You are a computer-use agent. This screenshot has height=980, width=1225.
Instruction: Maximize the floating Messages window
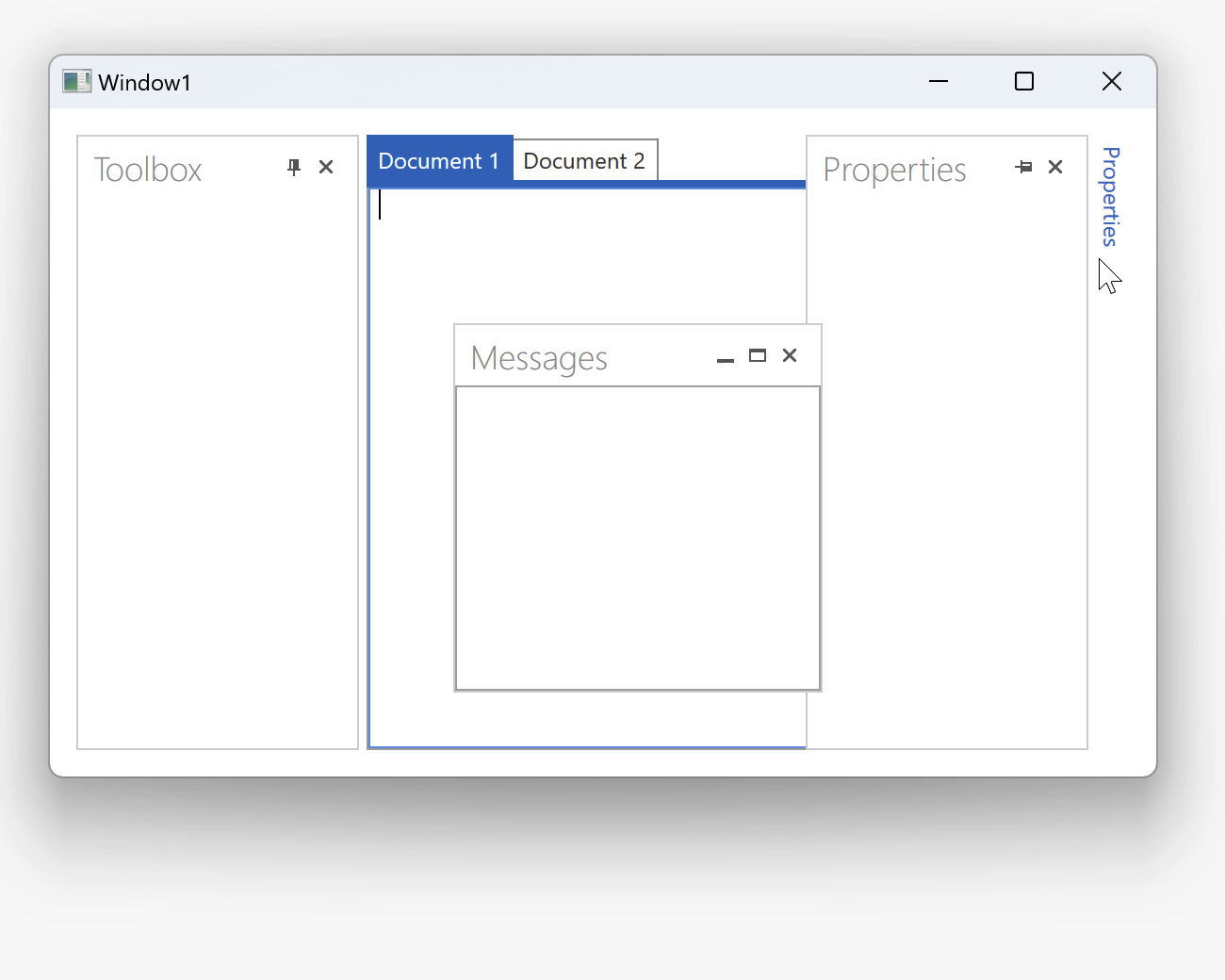[x=758, y=356]
